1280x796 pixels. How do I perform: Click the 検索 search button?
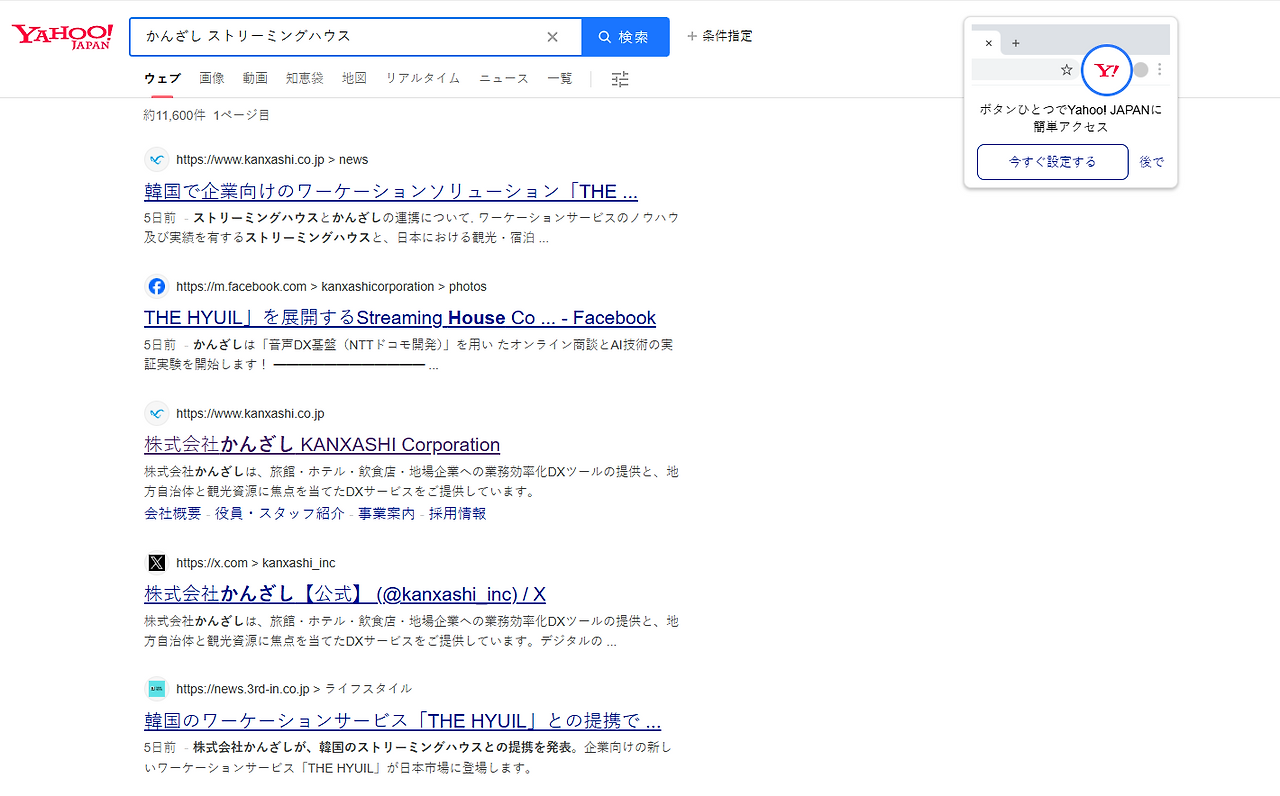click(x=625, y=37)
